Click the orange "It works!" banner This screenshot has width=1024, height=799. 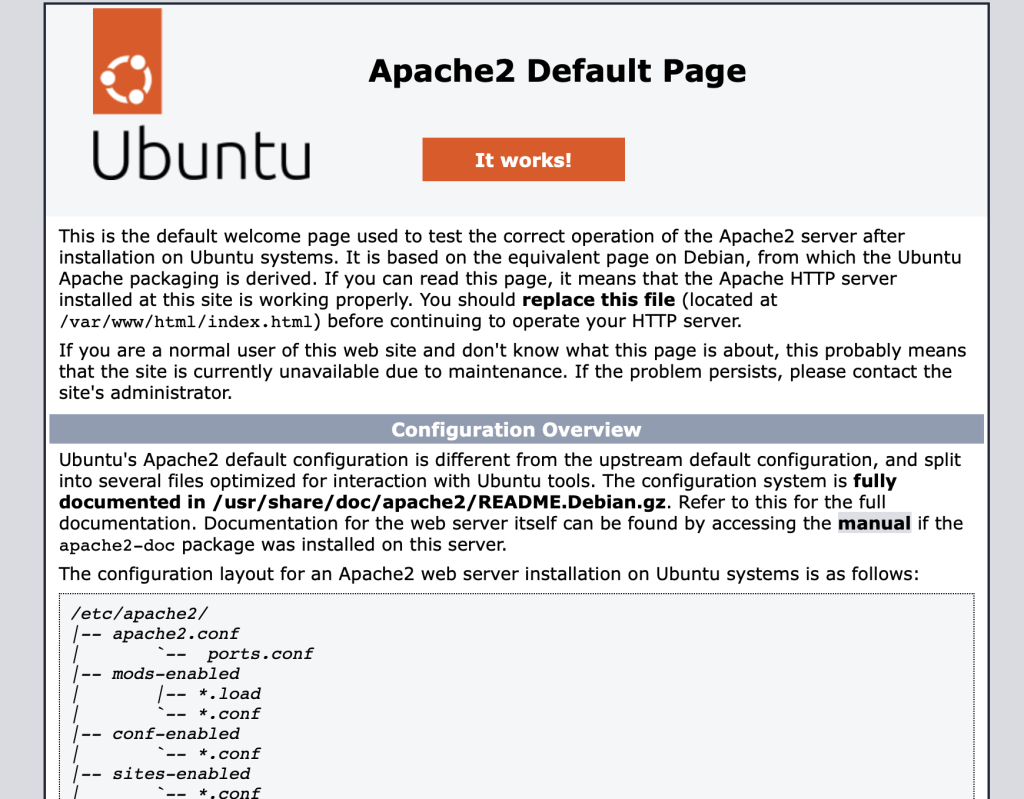tap(523, 160)
